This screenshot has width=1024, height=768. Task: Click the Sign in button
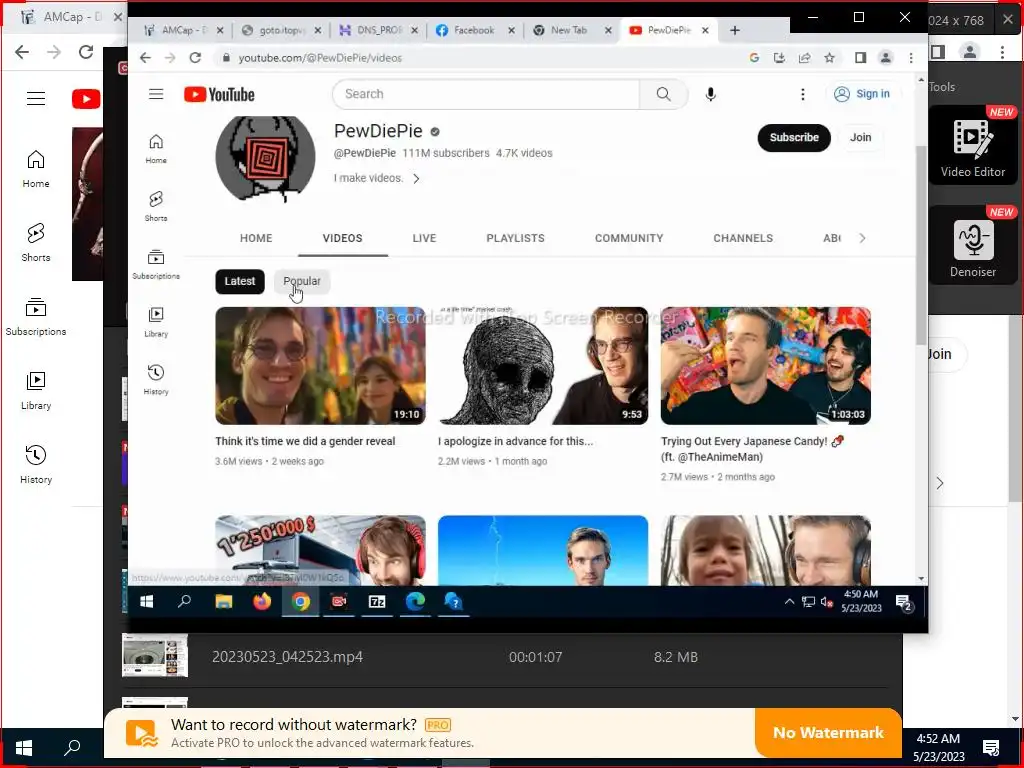coord(863,94)
